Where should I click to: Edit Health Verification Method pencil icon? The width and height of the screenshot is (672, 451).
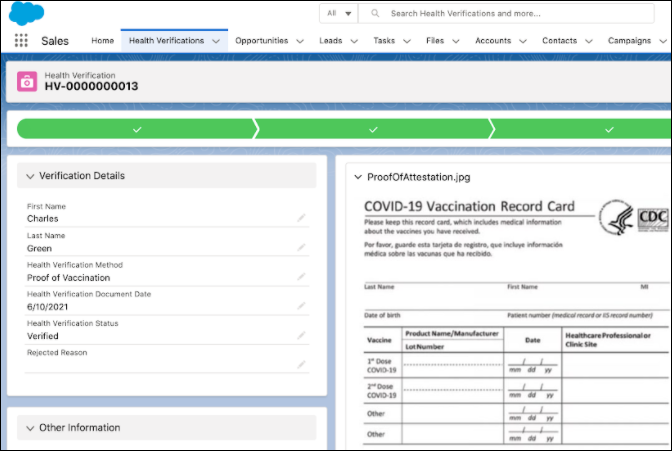tap(301, 277)
